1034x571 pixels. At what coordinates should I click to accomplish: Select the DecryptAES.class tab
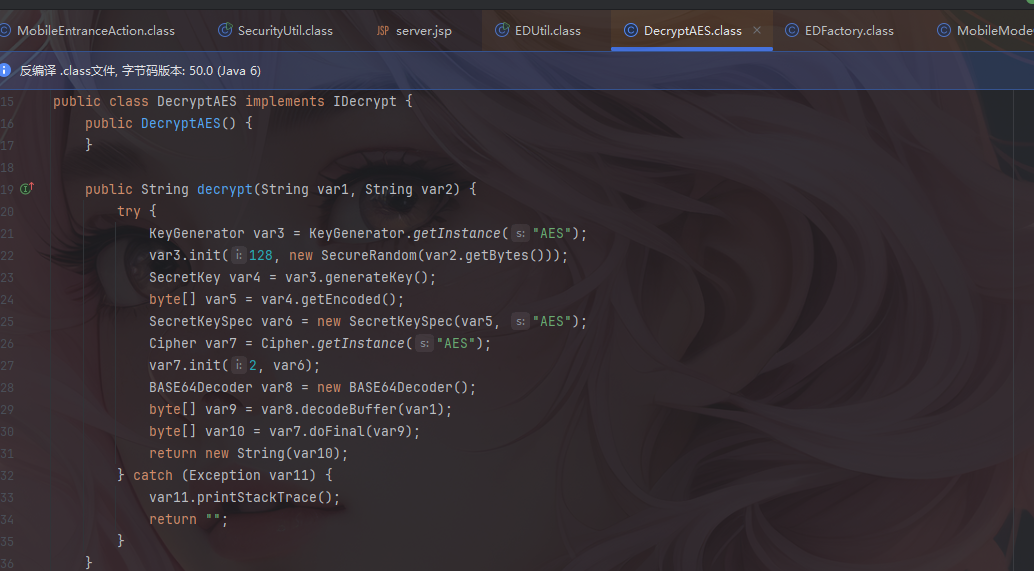[x=692, y=30]
